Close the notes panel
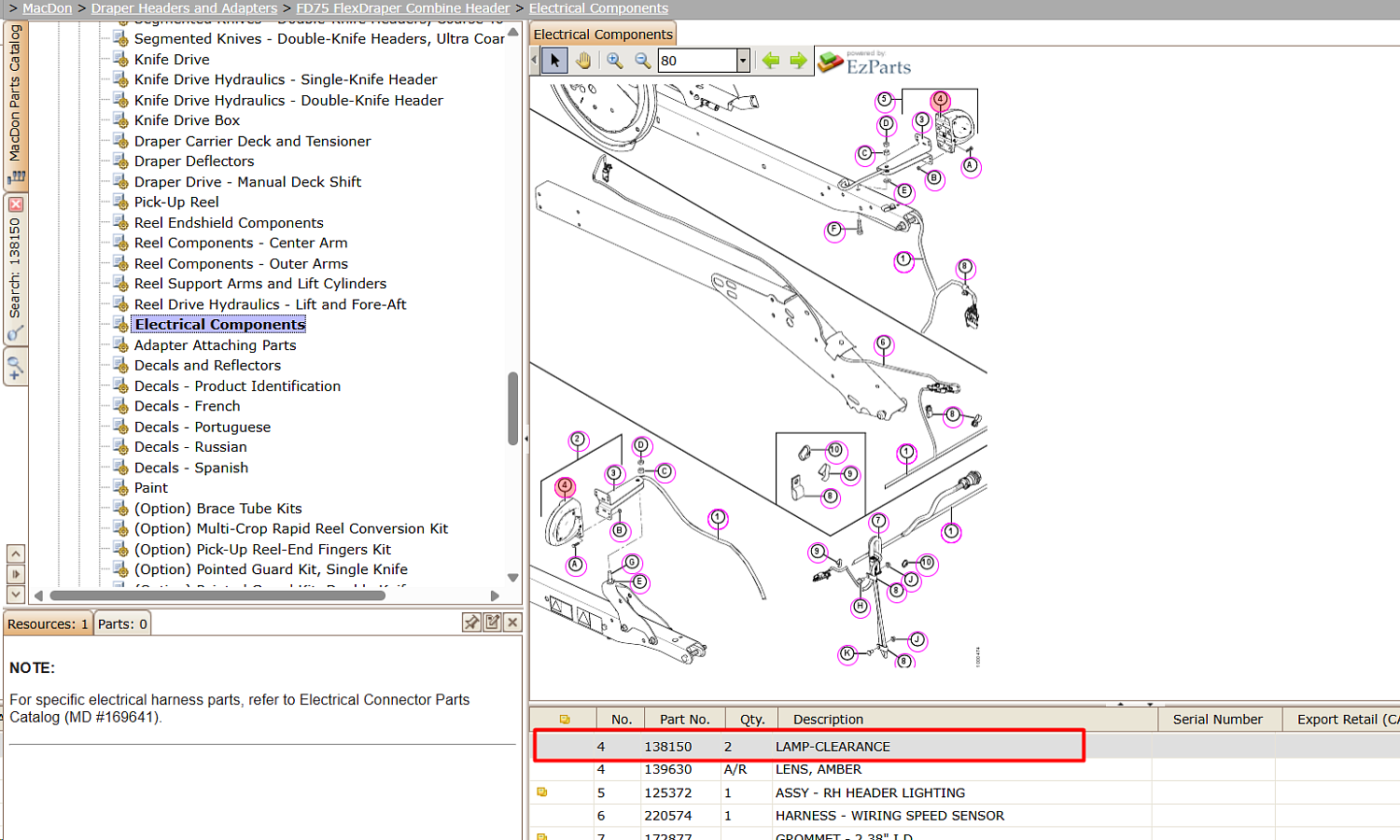Screen dimensions: 1400x840 click(x=512, y=623)
